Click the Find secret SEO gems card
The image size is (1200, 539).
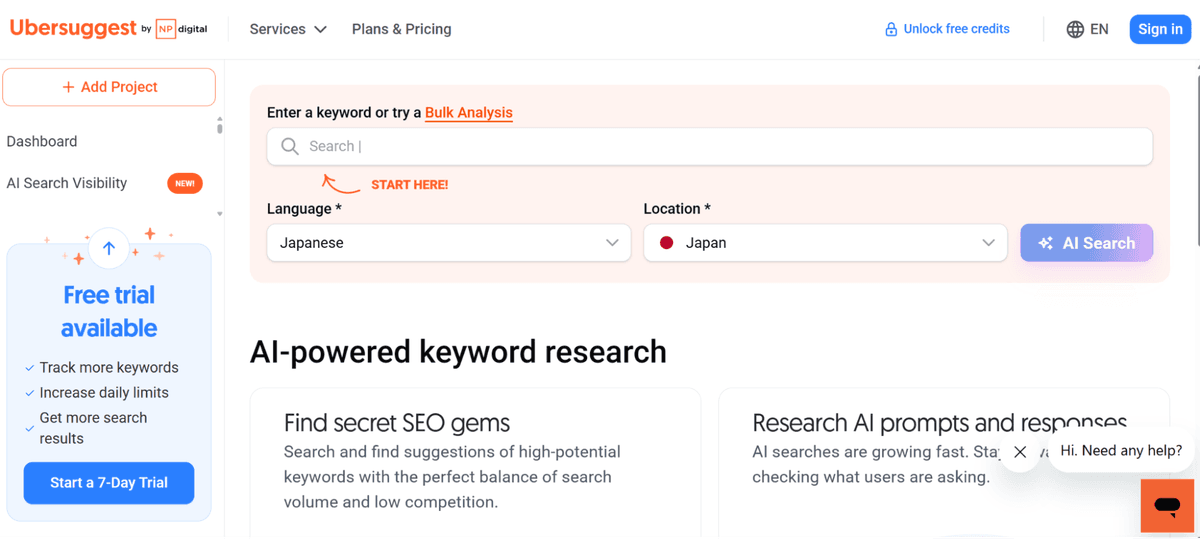(x=475, y=463)
